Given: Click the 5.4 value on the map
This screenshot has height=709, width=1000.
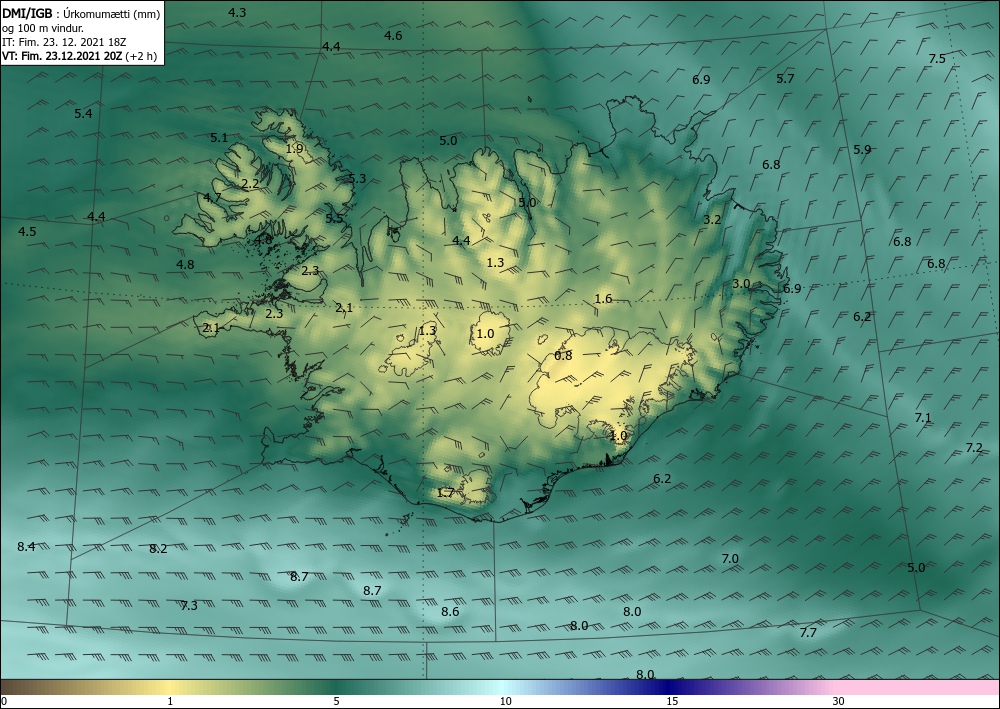Looking at the screenshot, I should (83, 113).
